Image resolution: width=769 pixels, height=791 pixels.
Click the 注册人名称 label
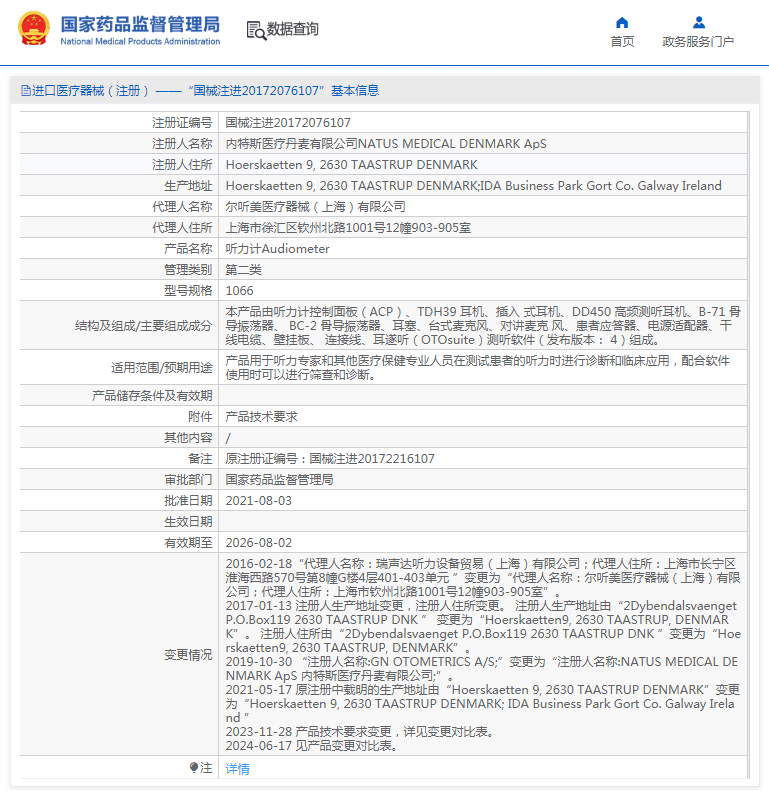(x=182, y=144)
